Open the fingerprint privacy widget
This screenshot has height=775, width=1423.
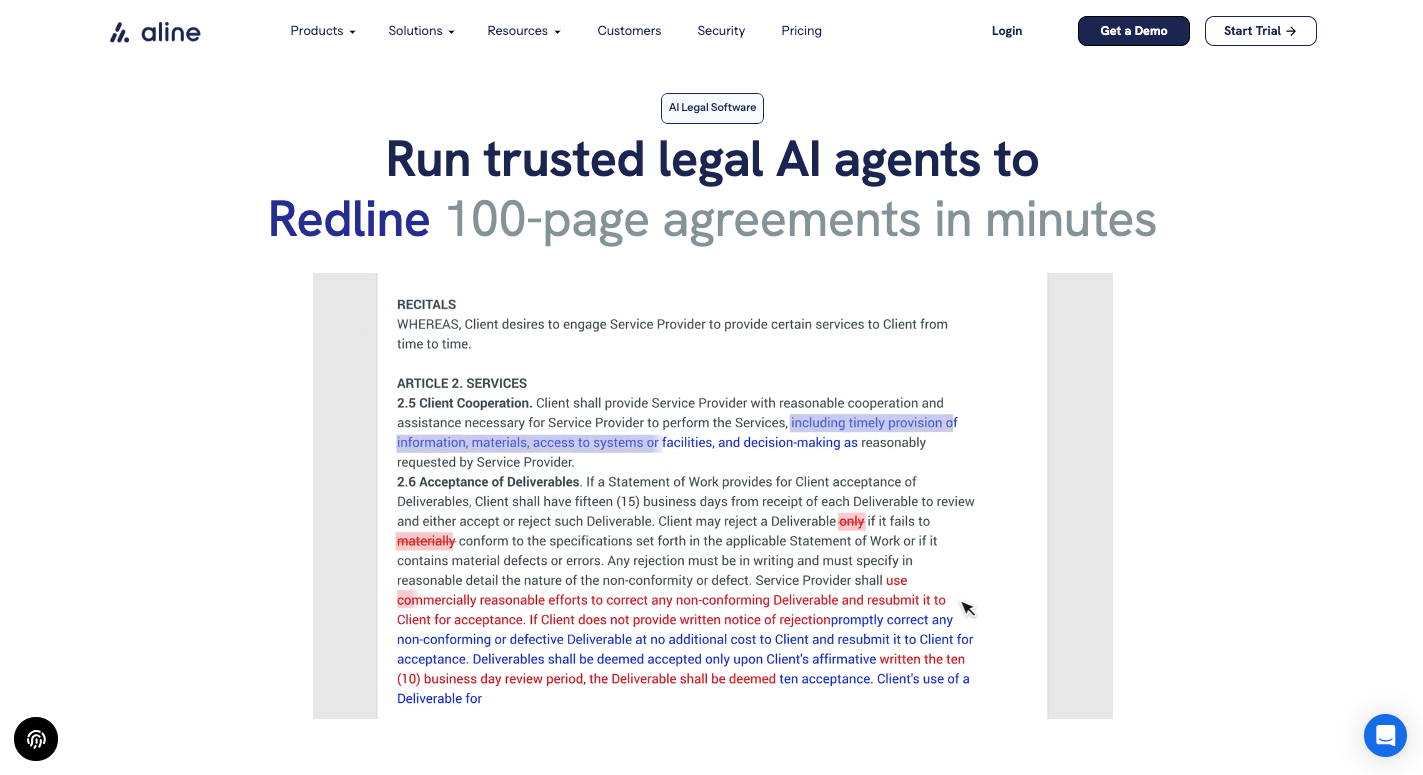pyautogui.click(x=36, y=739)
